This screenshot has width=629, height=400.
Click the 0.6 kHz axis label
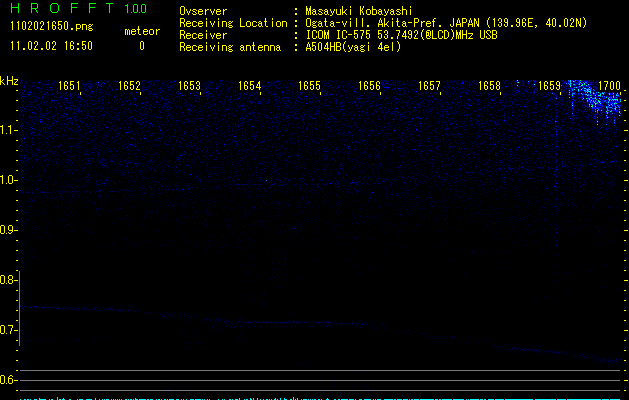[x=8, y=380]
